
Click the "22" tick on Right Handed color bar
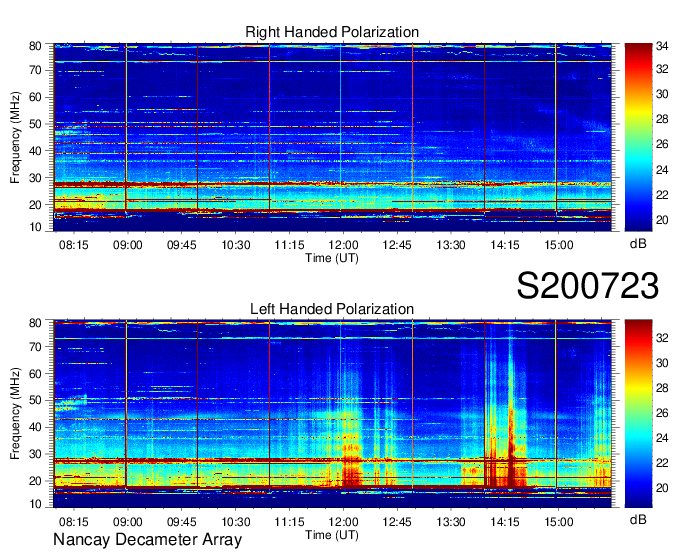tap(662, 195)
